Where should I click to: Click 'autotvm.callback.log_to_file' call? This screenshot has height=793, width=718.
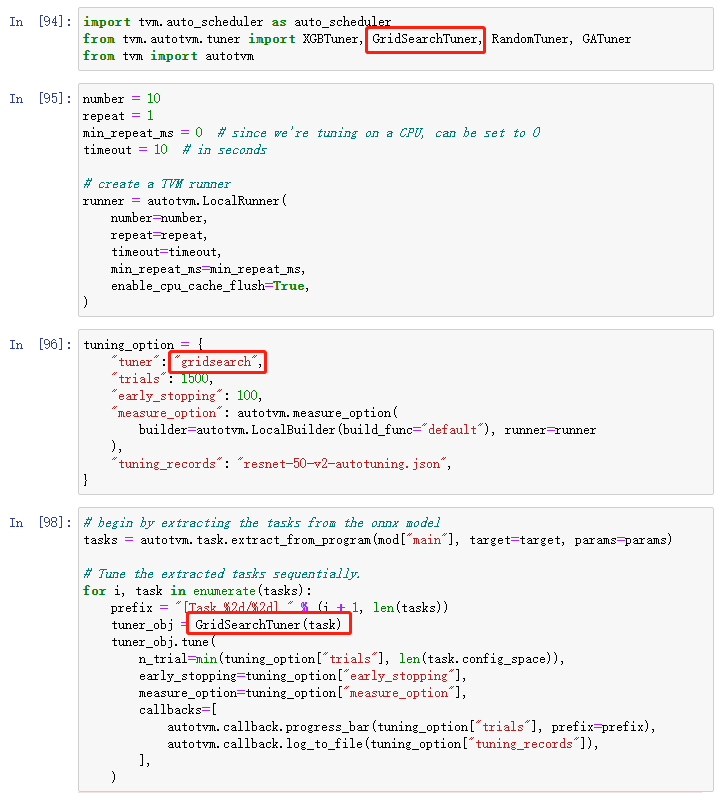(265, 744)
